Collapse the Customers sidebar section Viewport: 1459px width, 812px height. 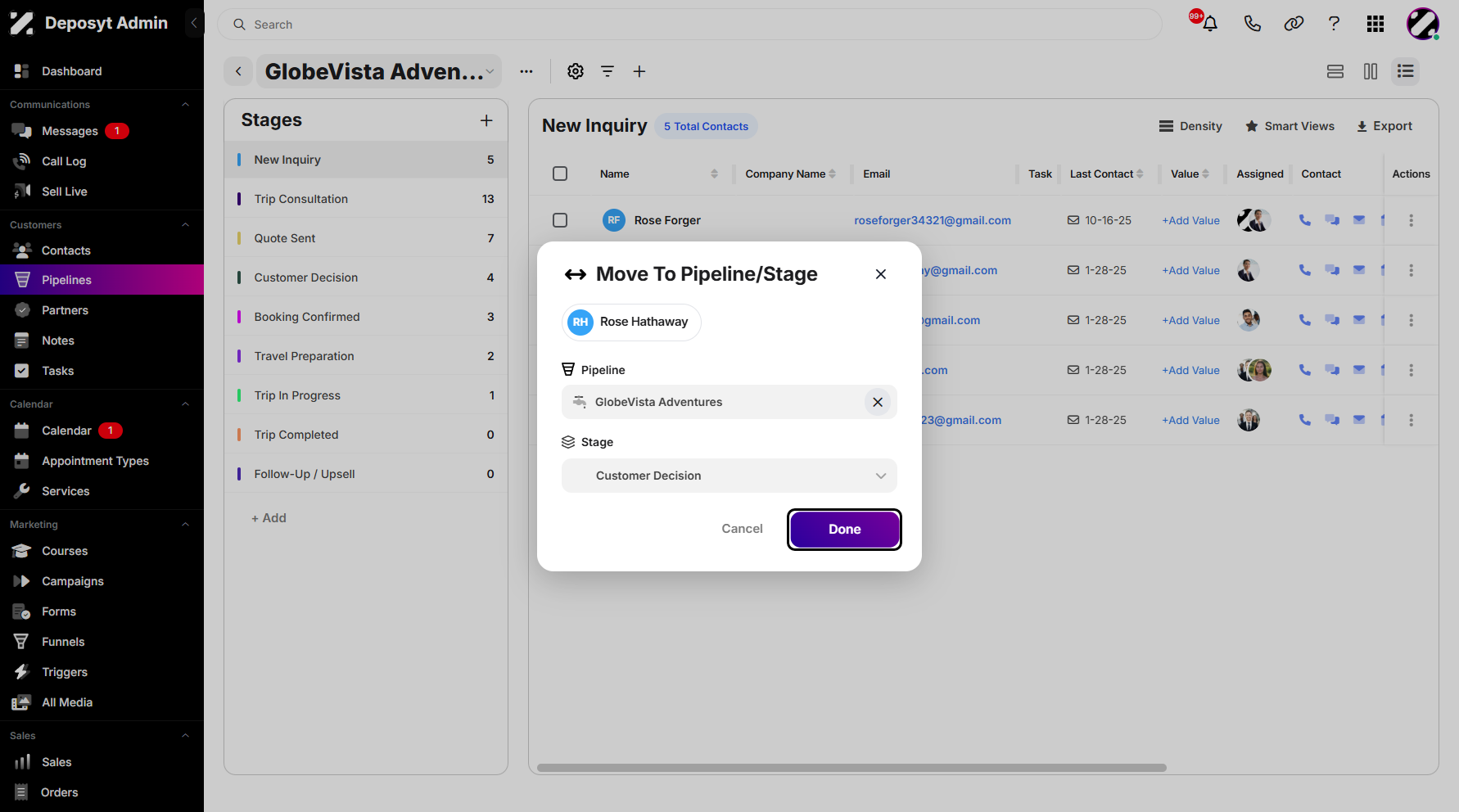tap(185, 225)
